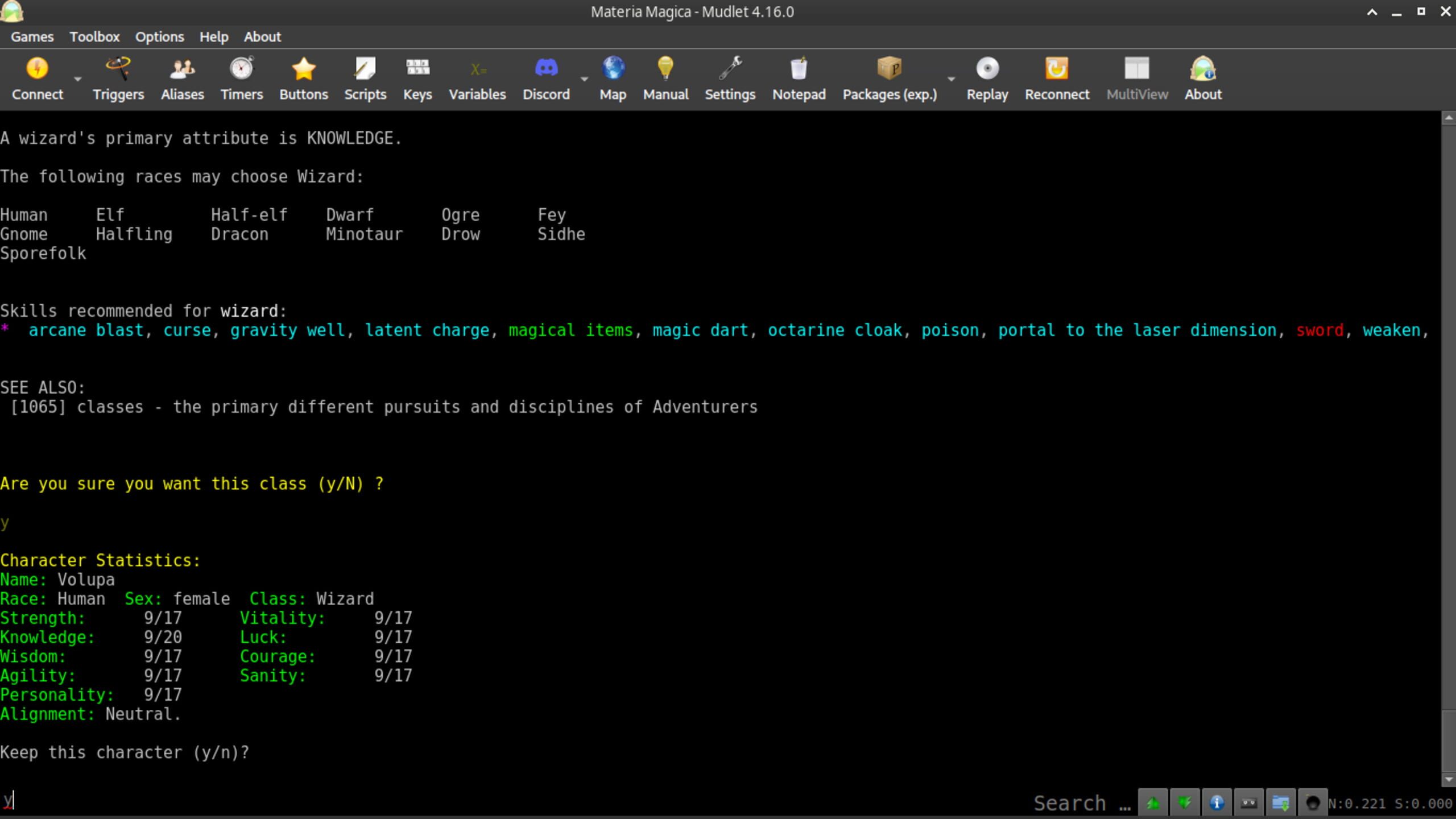Open the Toolbox menu
The height and width of the screenshot is (819, 1456).
pos(94,37)
